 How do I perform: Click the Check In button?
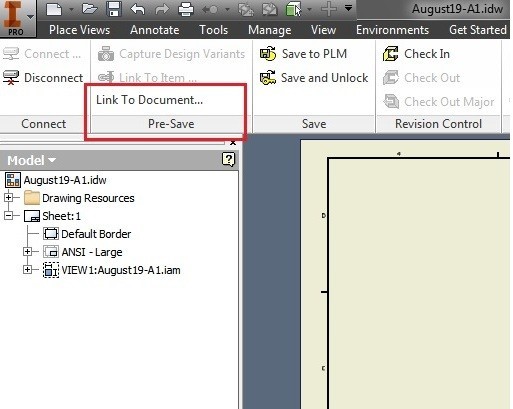tap(416, 54)
